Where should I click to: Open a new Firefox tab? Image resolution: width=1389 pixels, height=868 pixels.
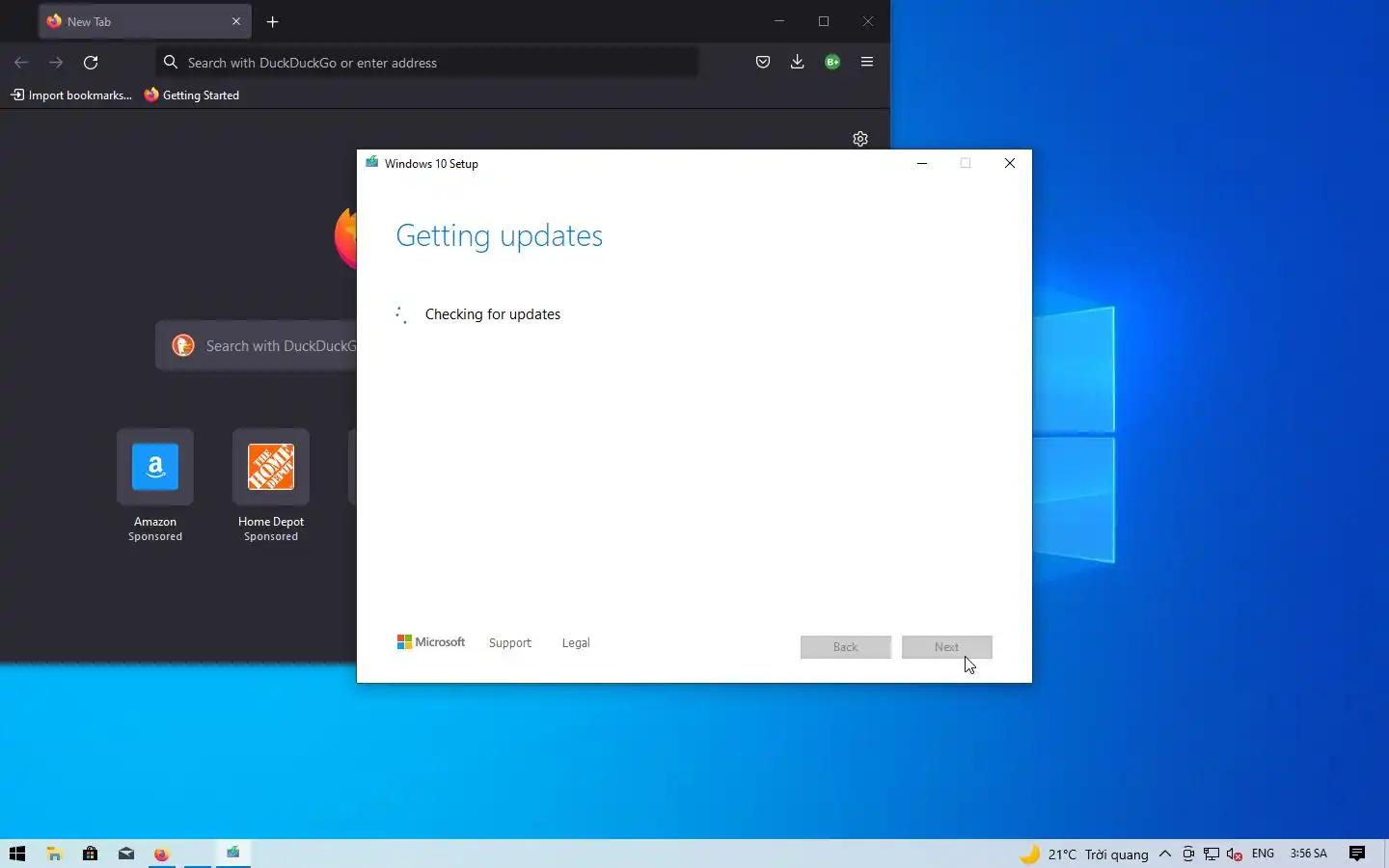[x=273, y=21]
